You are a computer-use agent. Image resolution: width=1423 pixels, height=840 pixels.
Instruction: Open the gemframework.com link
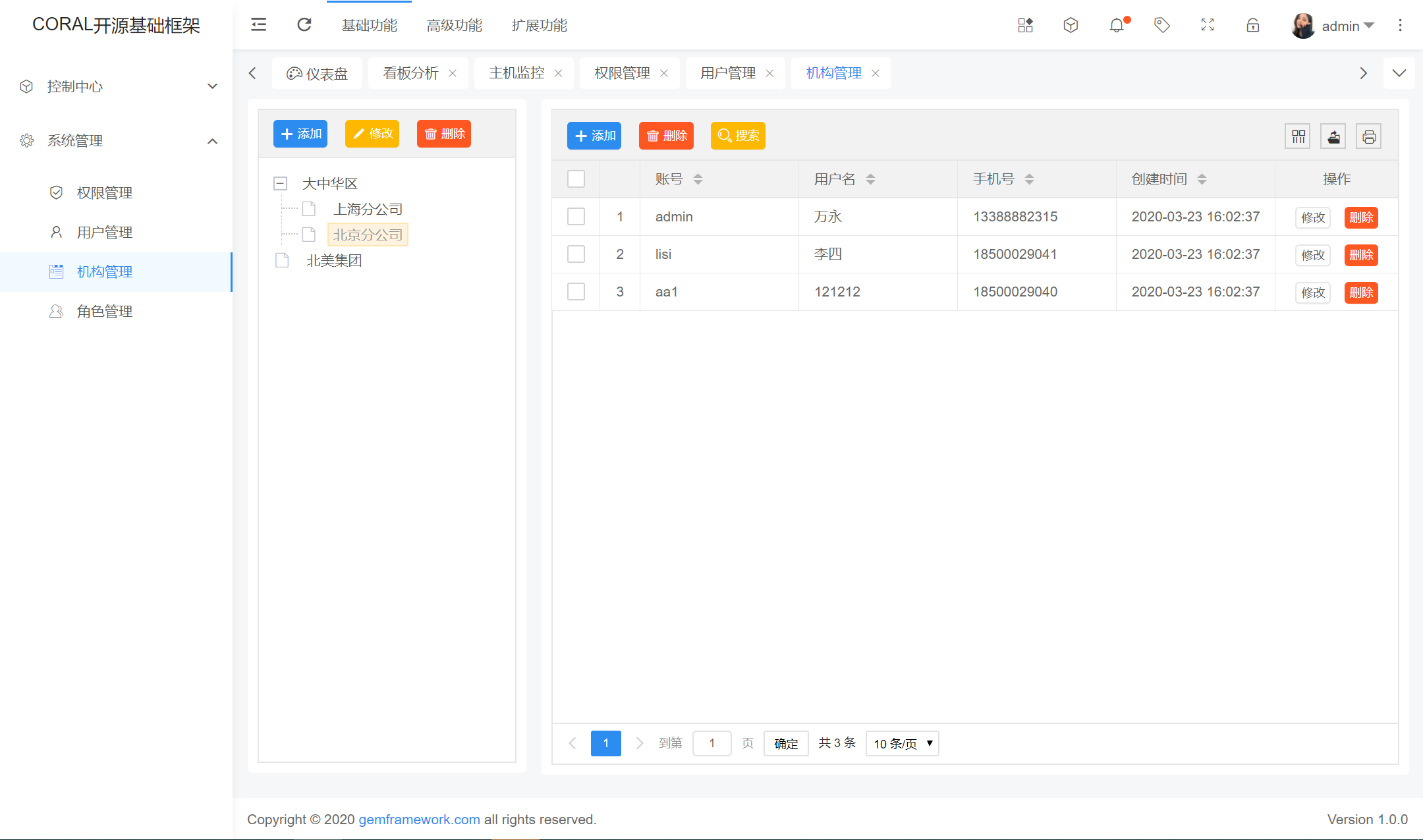click(x=419, y=820)
